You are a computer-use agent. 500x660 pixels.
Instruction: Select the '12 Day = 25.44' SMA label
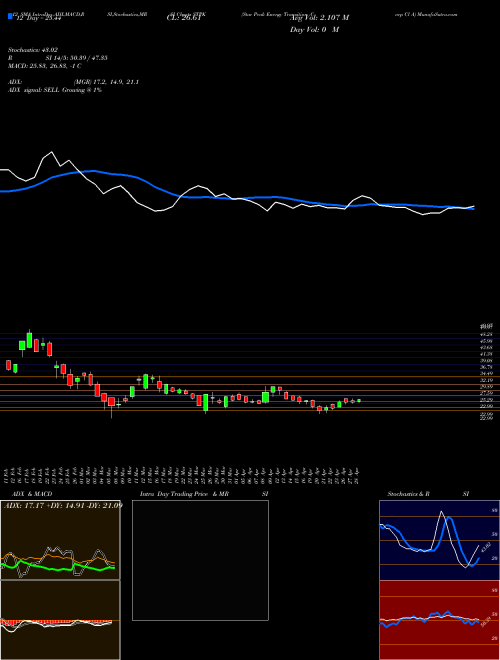[x=38, y=18]
